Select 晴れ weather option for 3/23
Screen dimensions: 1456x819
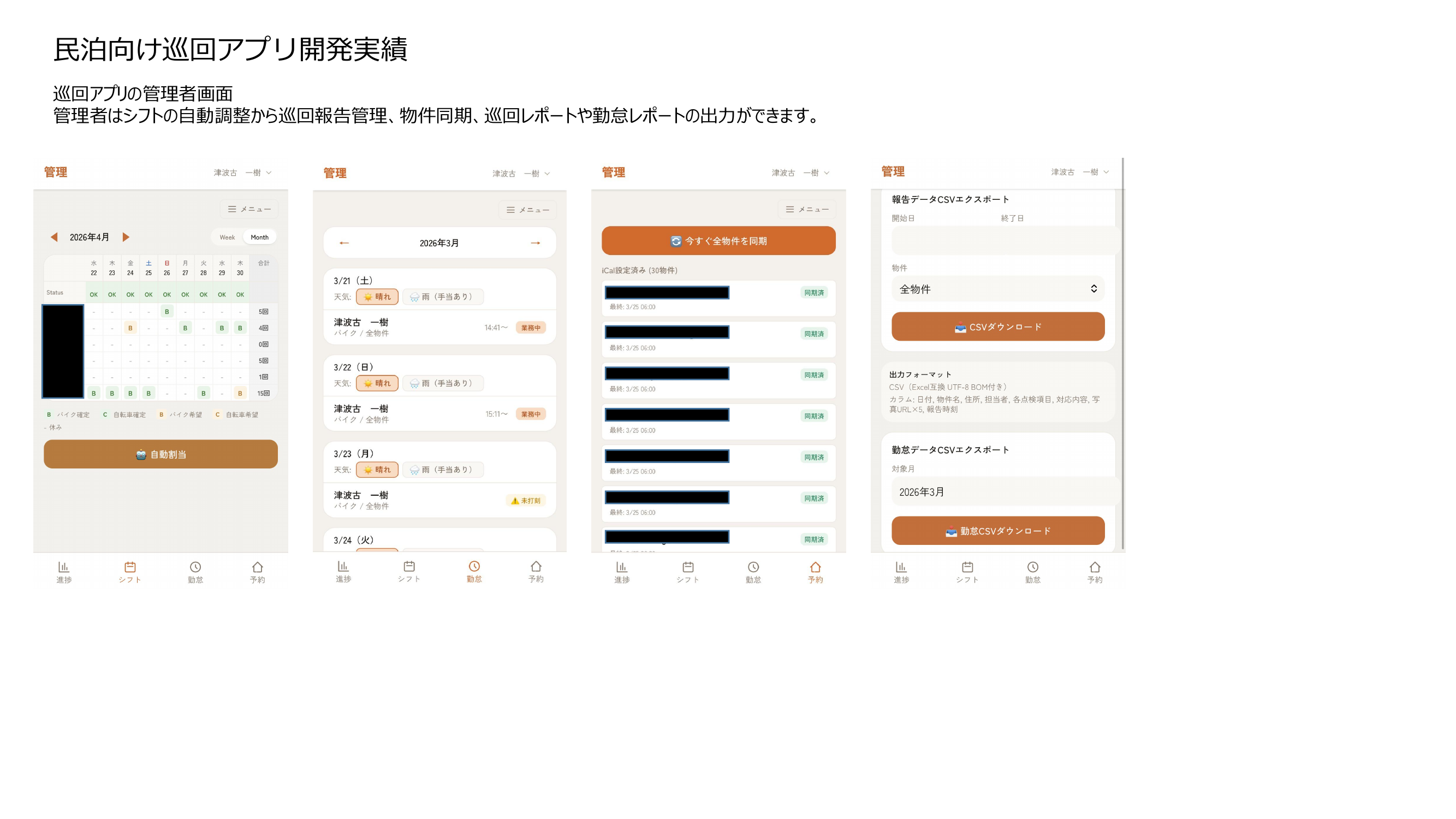tap(378, 469)
